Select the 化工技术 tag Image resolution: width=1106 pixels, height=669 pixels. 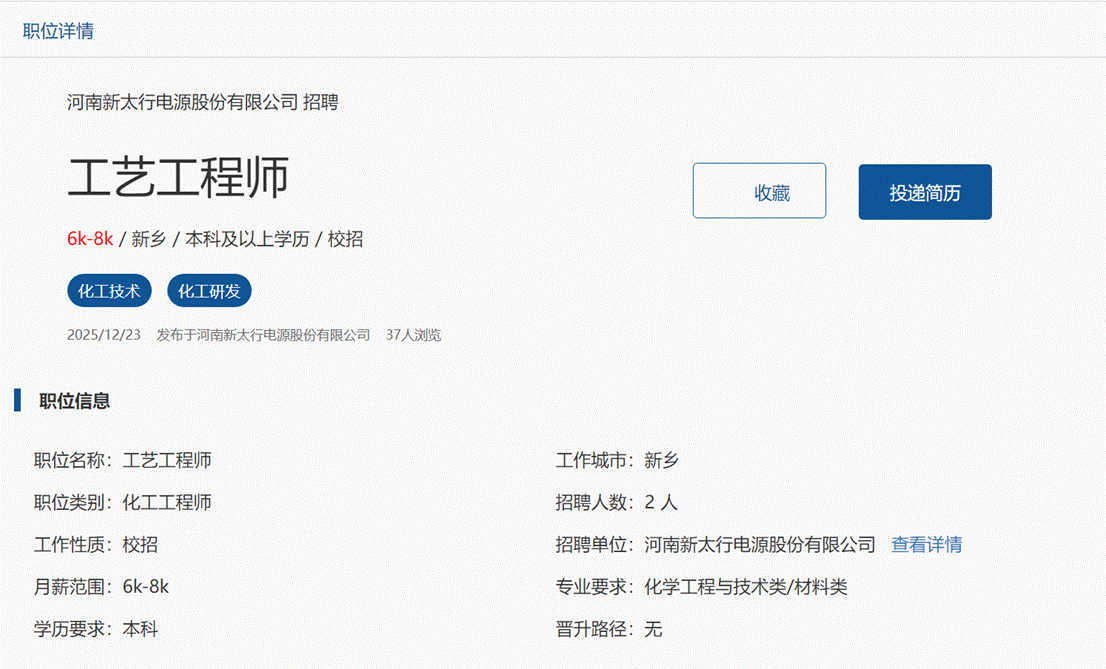[x=109, y=291]
